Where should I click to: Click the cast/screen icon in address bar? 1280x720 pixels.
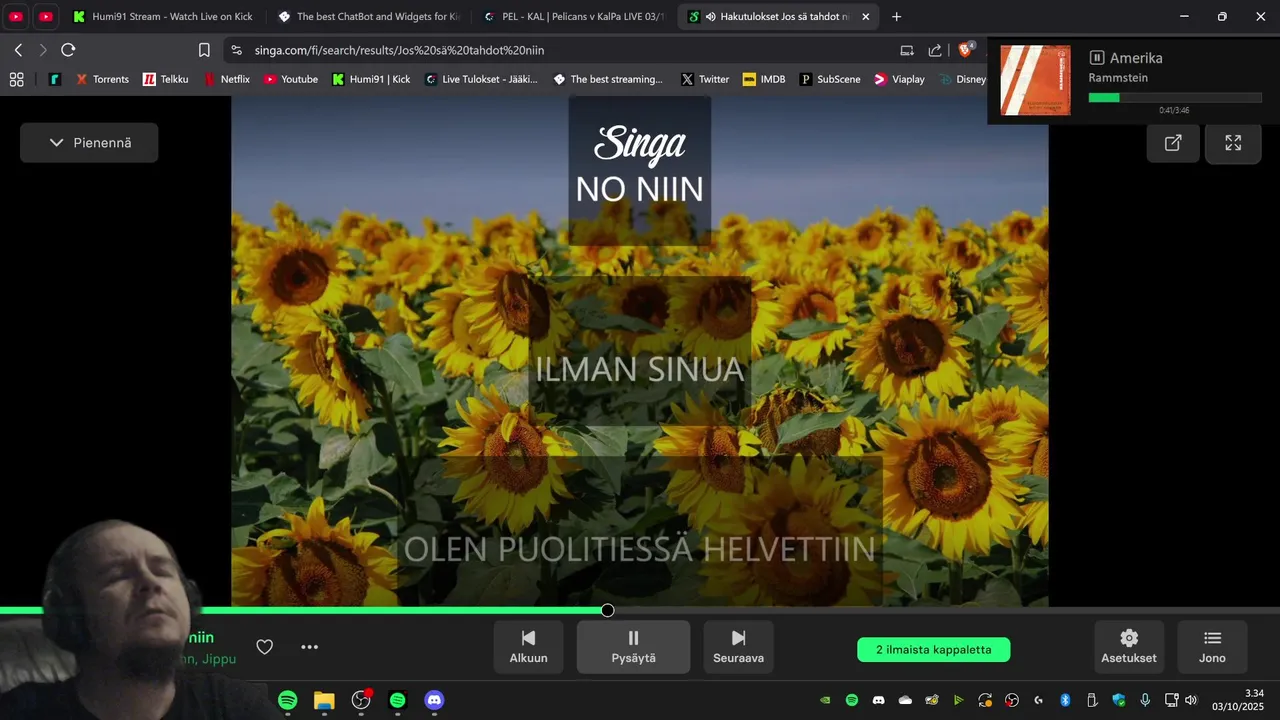coord(907,50)
